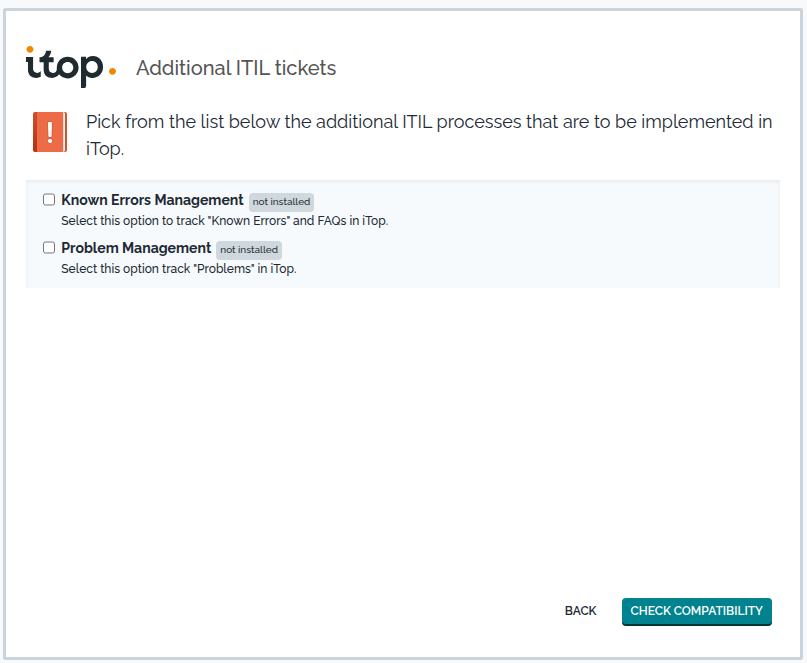Click the CHECK COMPATIBILITY button
This screenshot has height=663, width=807.
697,612
